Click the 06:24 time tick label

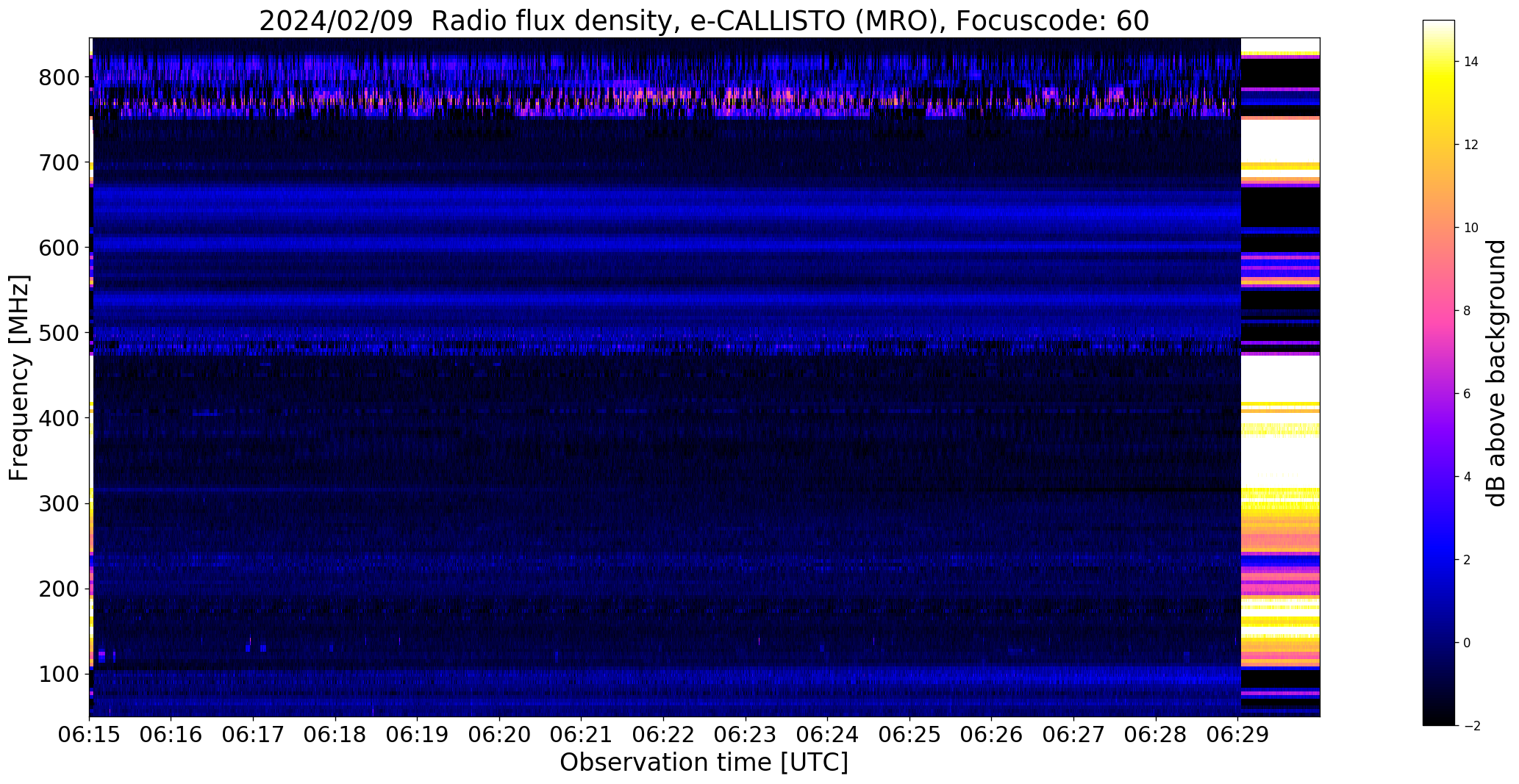pyautogui.click(x=827, y=736)
